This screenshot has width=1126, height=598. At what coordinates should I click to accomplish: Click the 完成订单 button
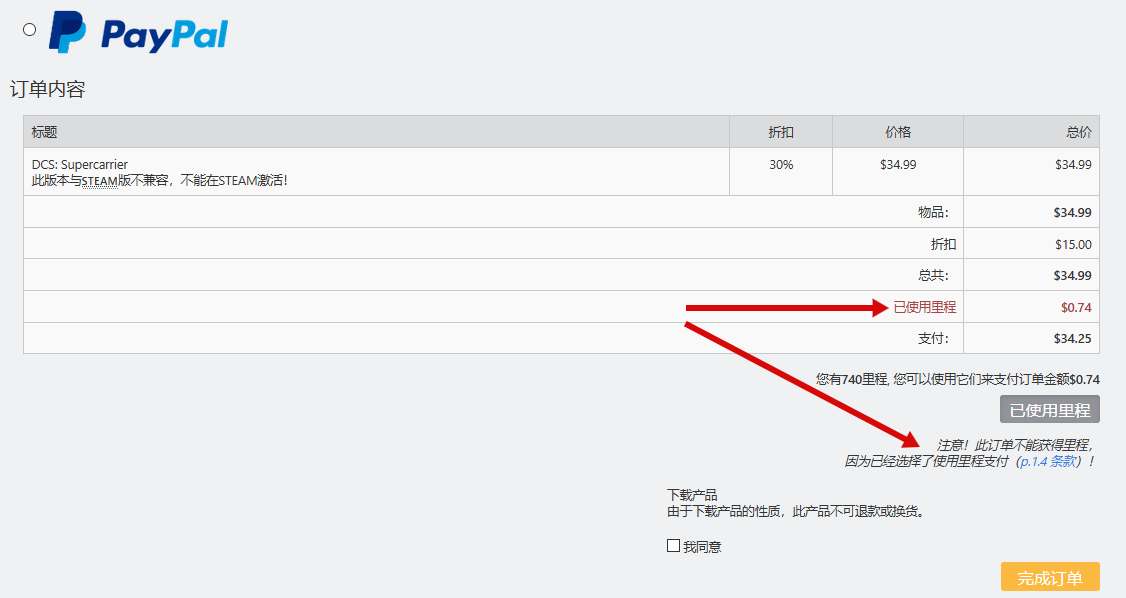pos(1049,578)
